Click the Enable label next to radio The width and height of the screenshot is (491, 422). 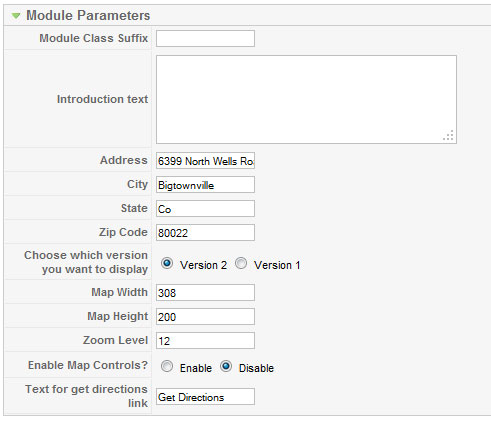(196, 368)
